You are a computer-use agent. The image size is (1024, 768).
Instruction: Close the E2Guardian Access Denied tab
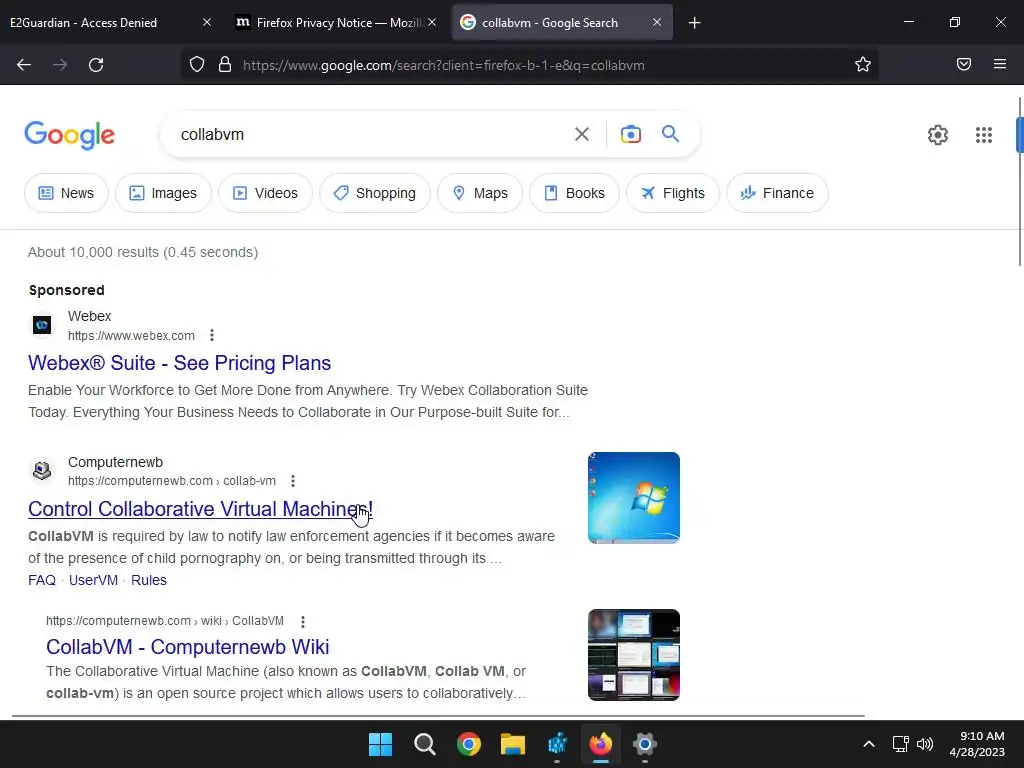pyautogui.click(x=207, y=22)
